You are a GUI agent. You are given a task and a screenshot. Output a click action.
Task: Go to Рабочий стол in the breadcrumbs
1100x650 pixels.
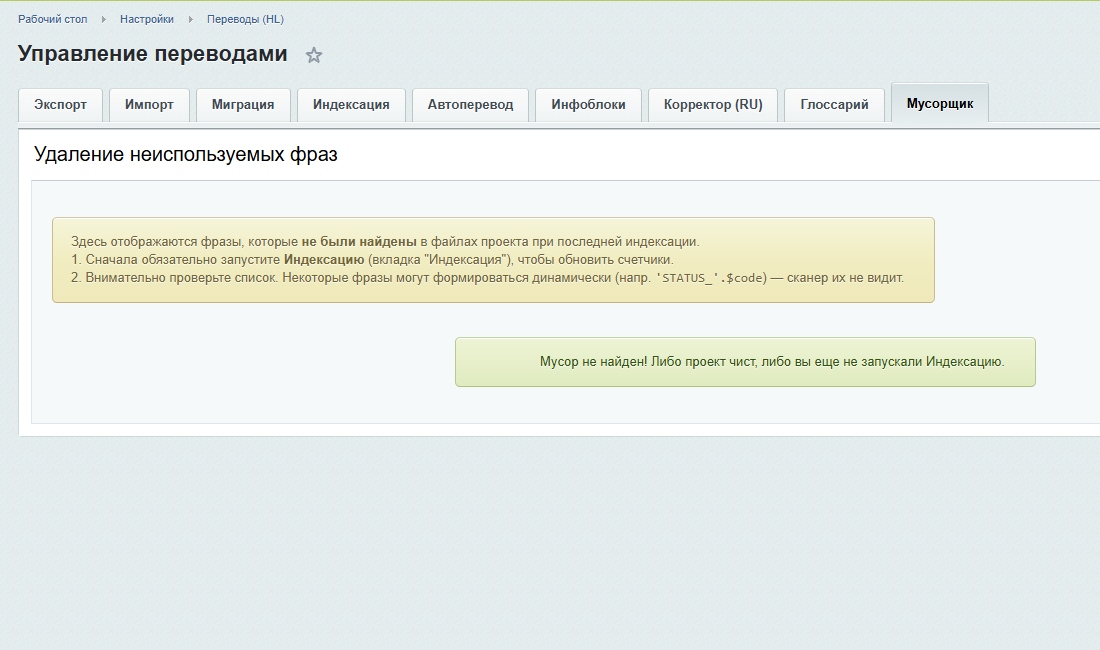[x=53, y=19]
